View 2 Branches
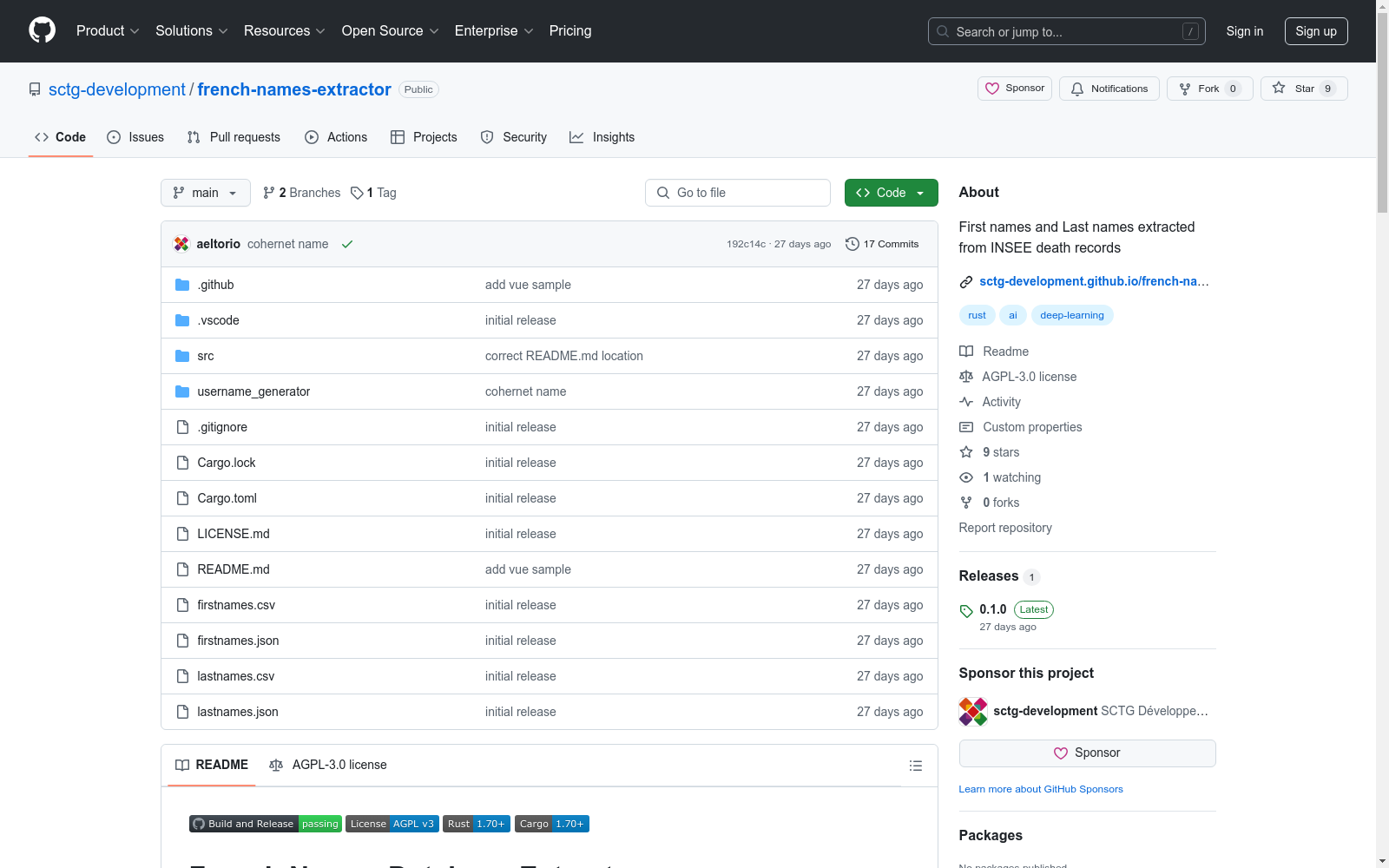Screen dimensions: 1389x868 click(302, 193)
